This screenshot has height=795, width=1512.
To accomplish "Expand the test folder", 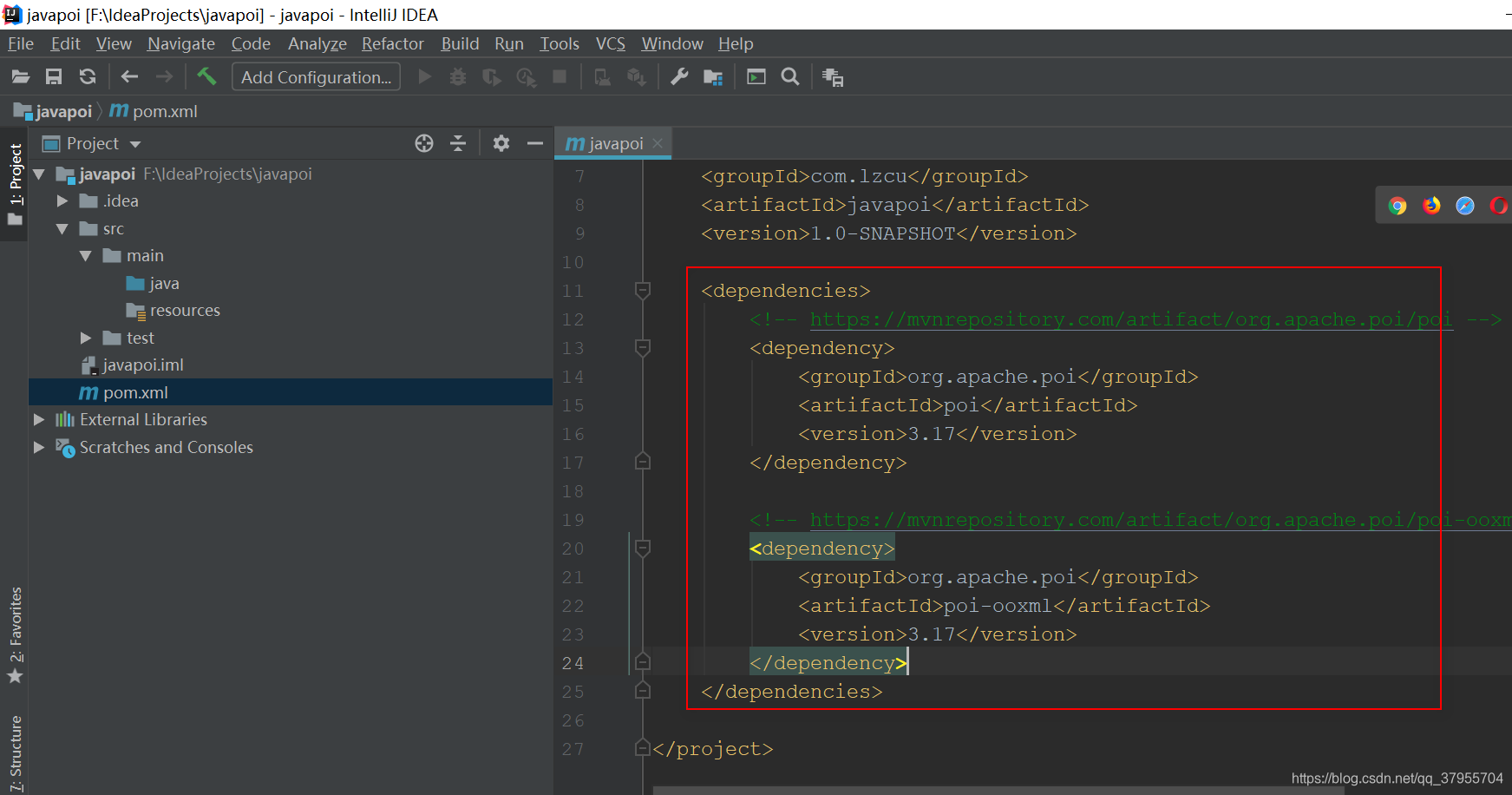I will point(86,338).
